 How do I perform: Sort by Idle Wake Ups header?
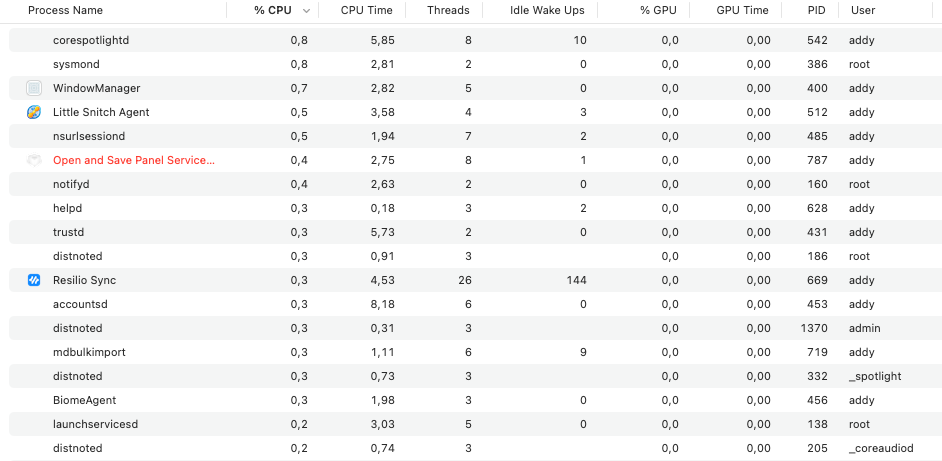click(547, 10)
